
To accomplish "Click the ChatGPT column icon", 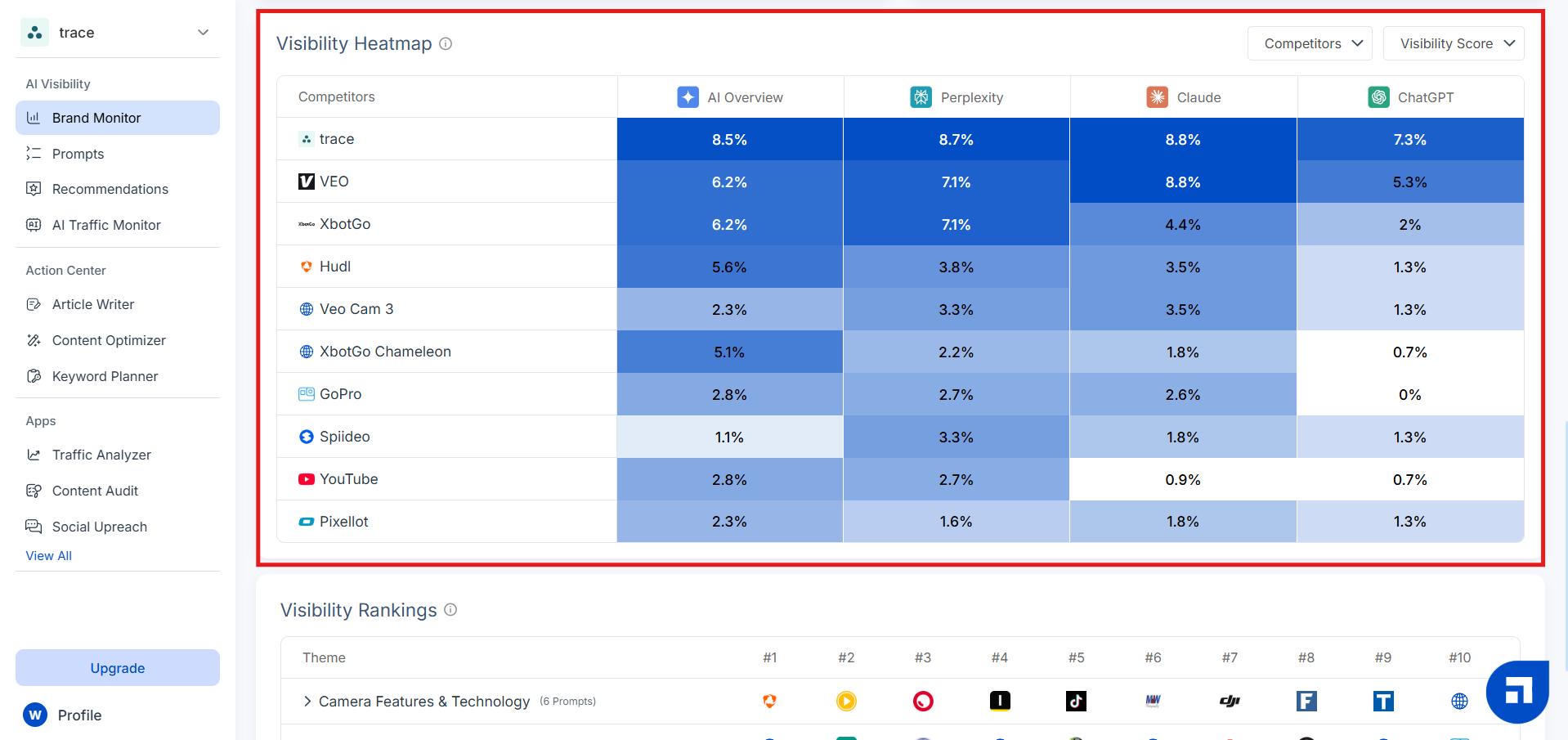I will [1378, 97].
